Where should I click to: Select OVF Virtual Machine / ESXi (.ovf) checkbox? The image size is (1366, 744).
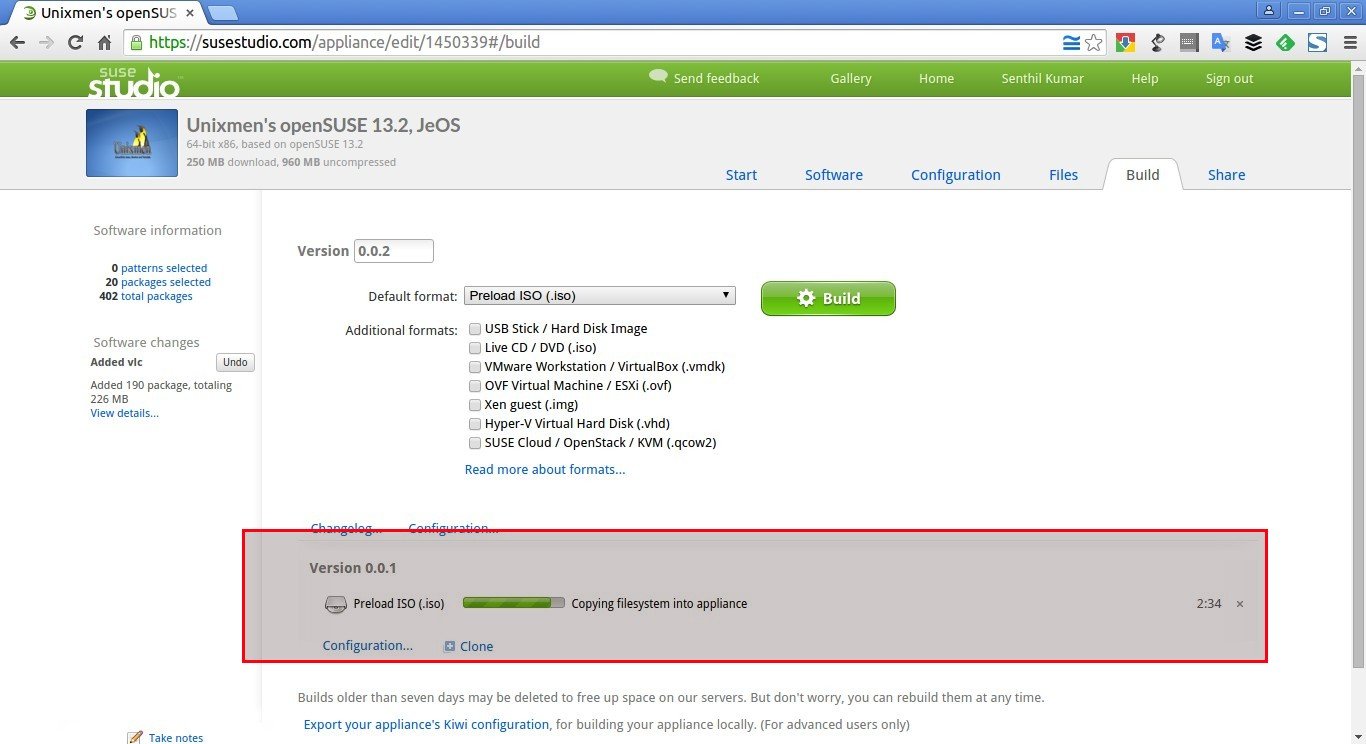point(475,386)
